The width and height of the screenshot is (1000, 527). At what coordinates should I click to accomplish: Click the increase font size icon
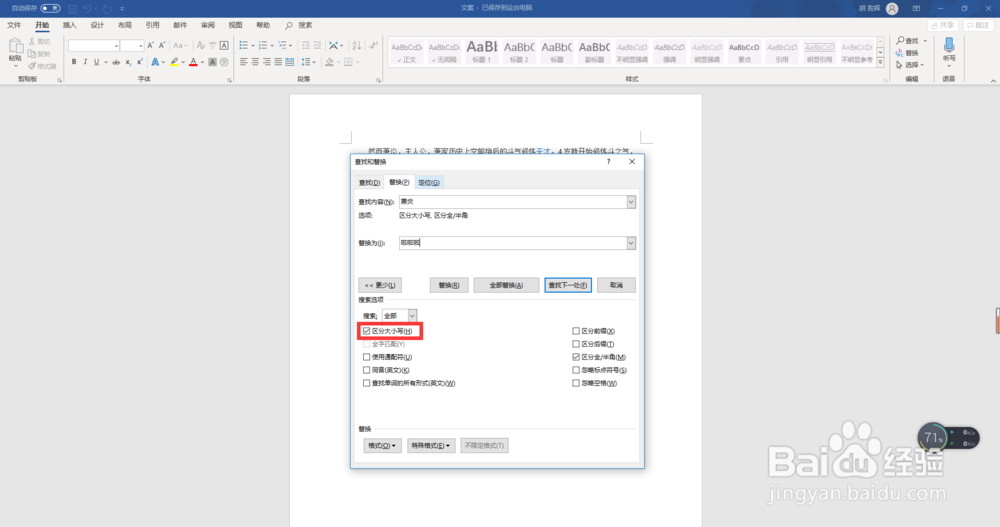151,45
